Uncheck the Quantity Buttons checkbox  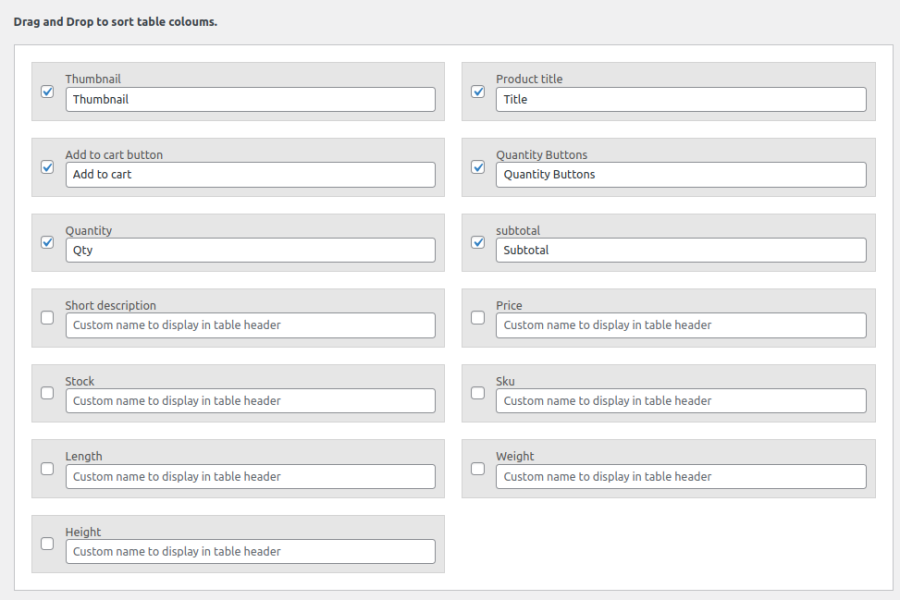pyautogui.click(x=478, y=167)
